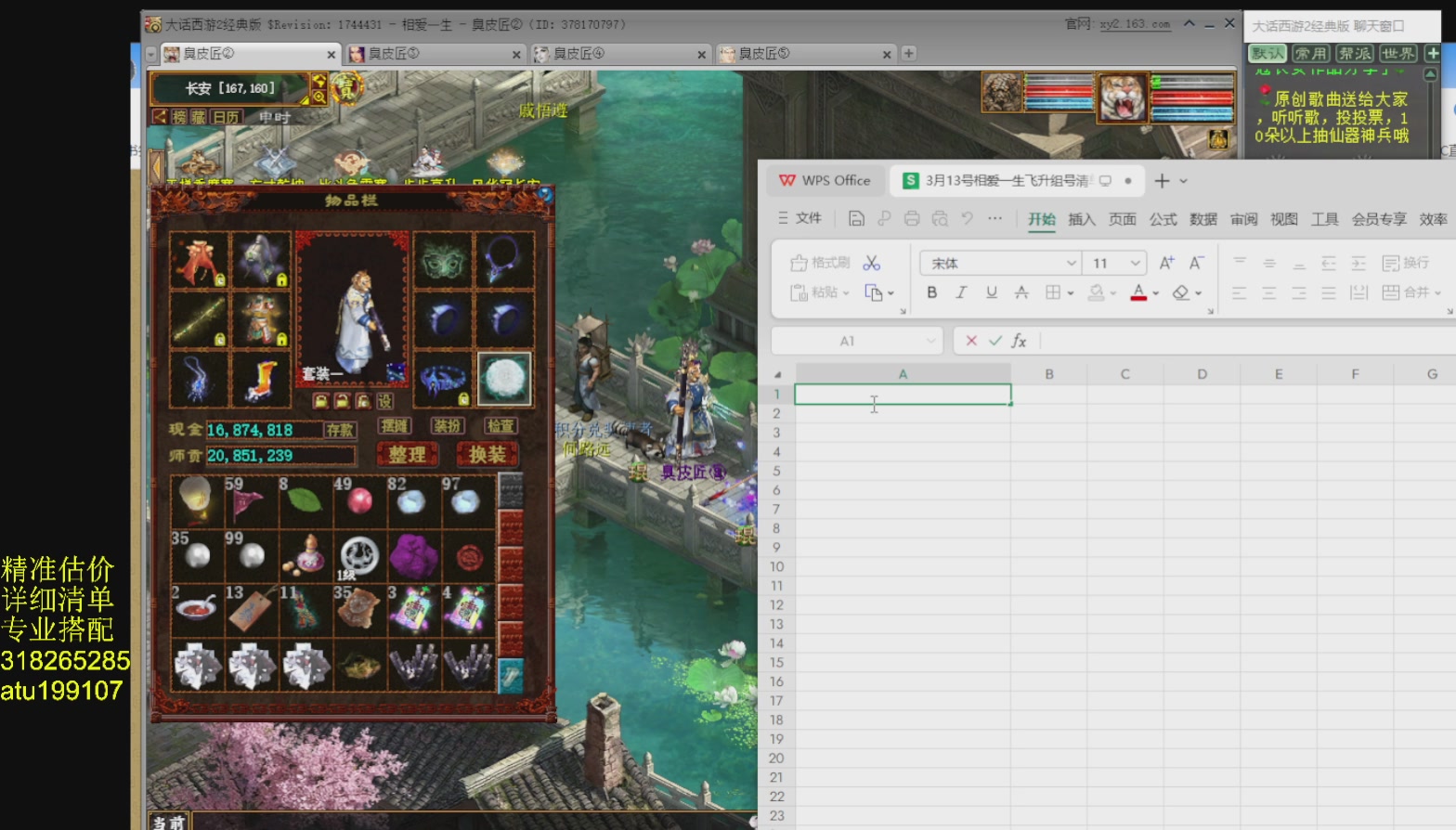Viewport: 1456px width, 830px height.
Task: Open font size dropdown showing 11
Action: pos(1135,263)
